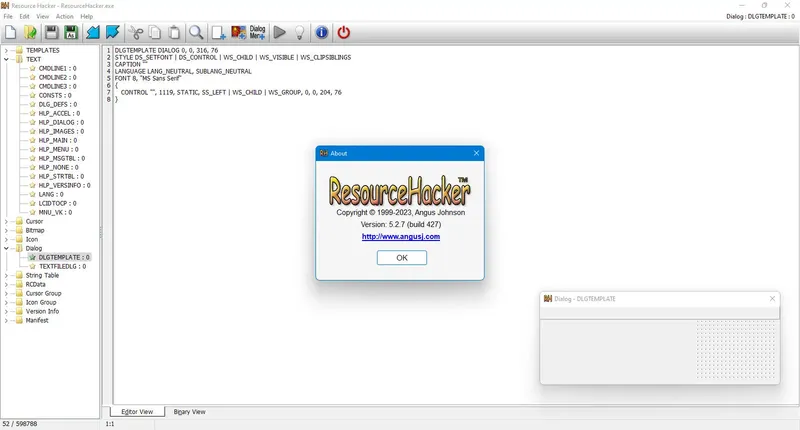The image size is (800, 430).
Task: Click the second blue arrow toolbar icon
Action: (x=113, y=33)
